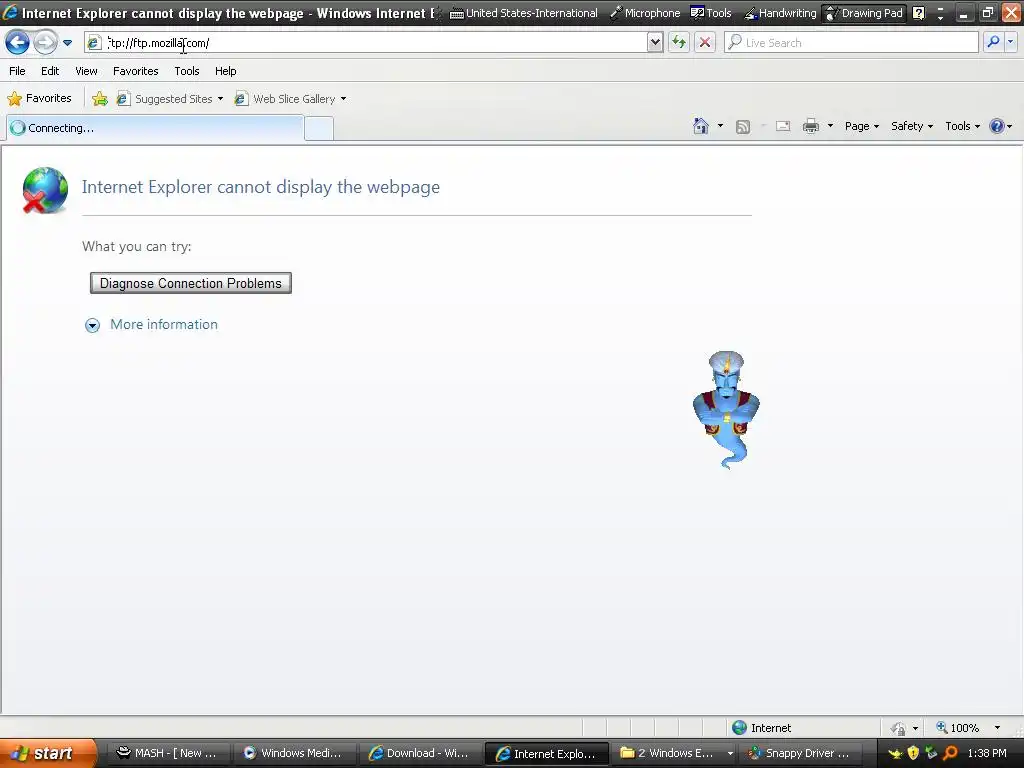Image resolution: width=1024 pixels, height=768 pixels.
Task: Stop loading with the red X icon
Action: coord(705,42)
